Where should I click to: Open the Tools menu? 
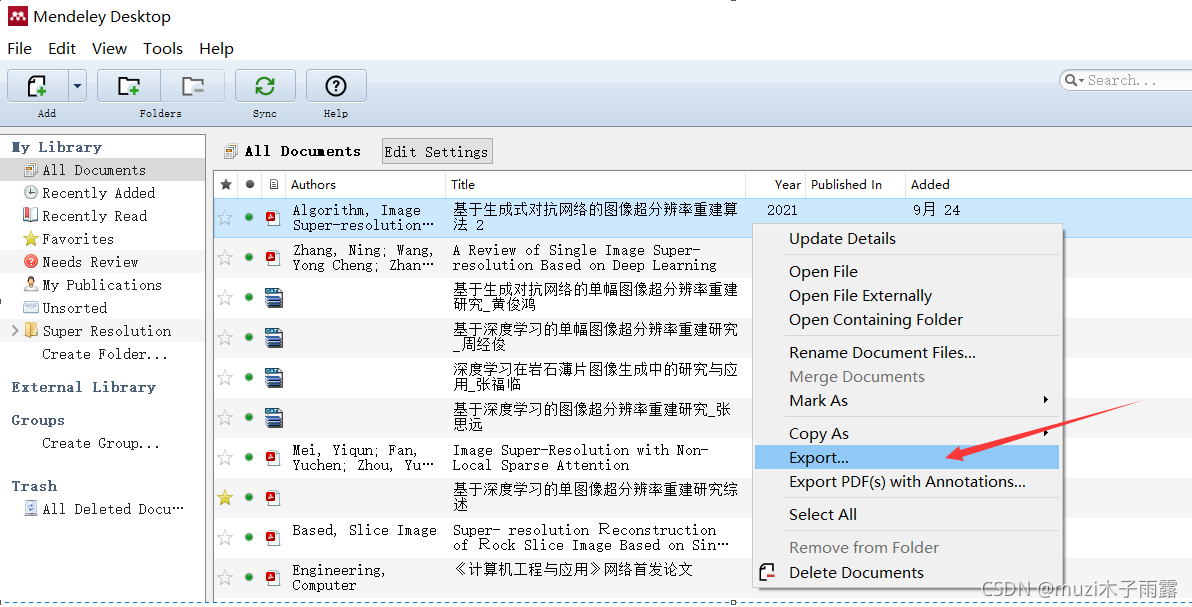pos(163,49)
